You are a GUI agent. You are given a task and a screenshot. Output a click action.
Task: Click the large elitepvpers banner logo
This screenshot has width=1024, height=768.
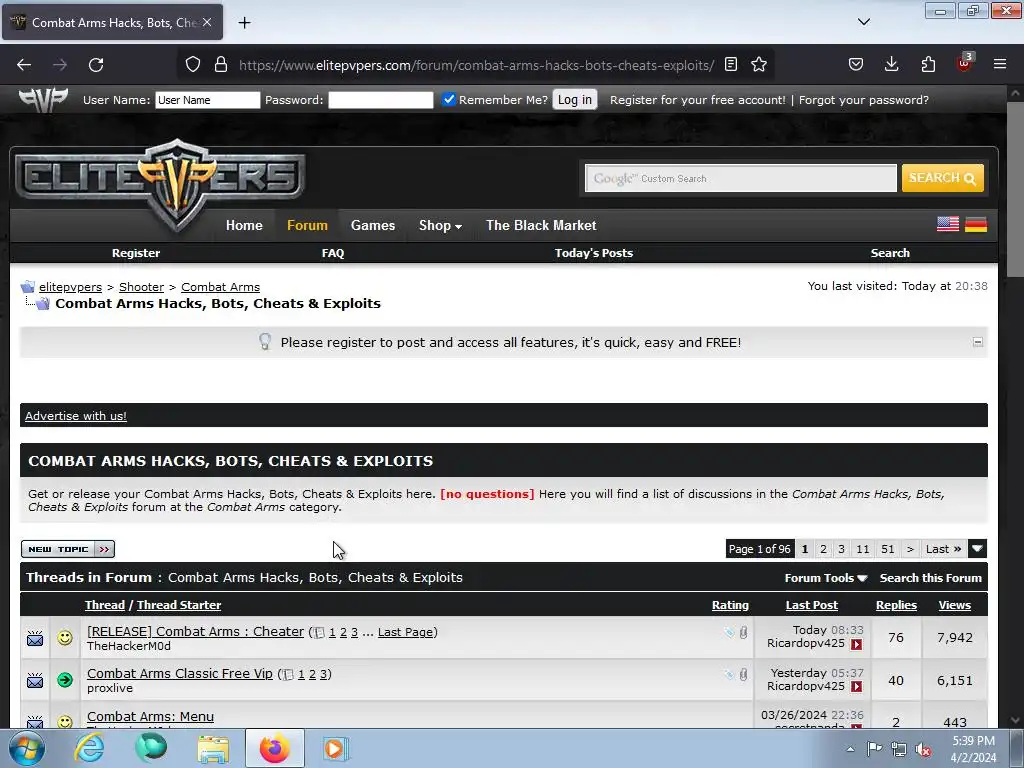[160, 183]
